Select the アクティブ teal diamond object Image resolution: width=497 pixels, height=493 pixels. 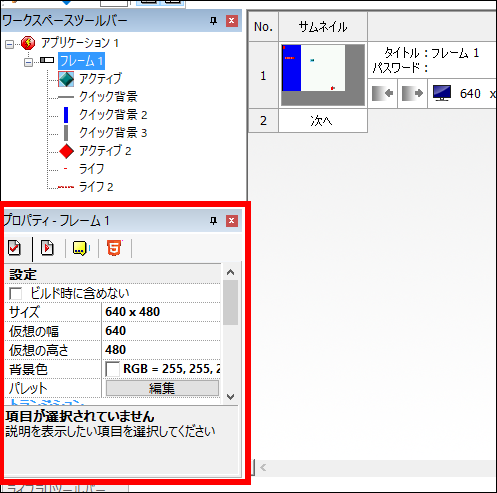(x=66, y=79)
